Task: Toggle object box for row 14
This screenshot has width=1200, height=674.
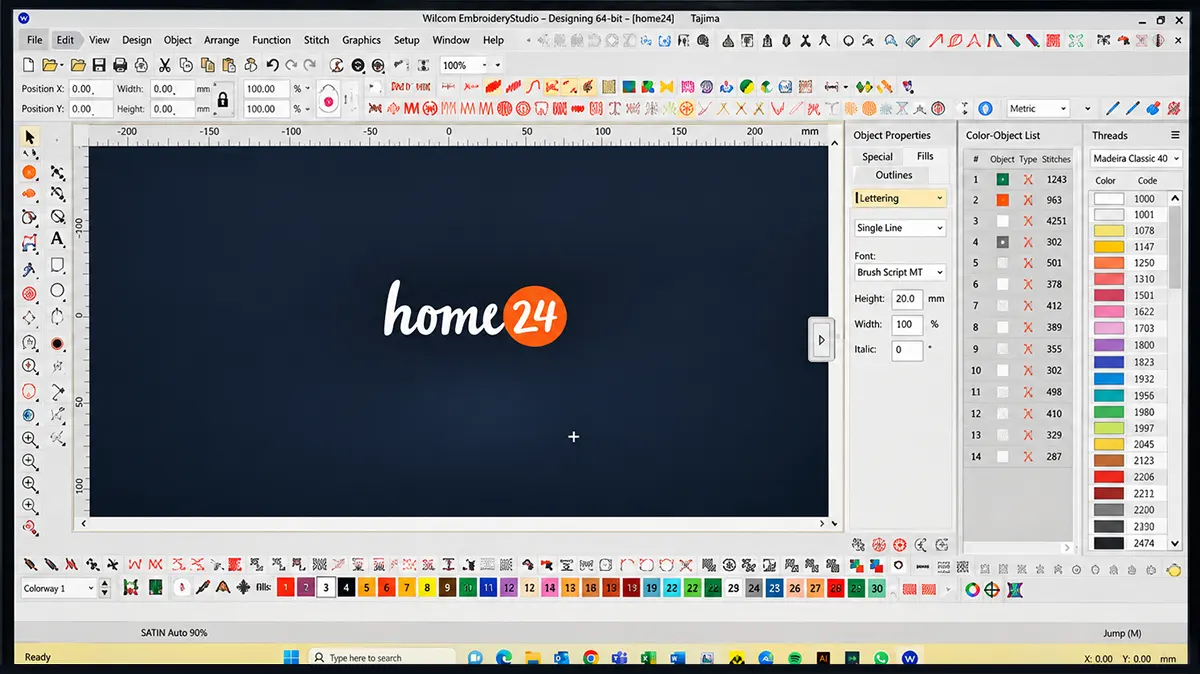Action: coord(1002,456)
